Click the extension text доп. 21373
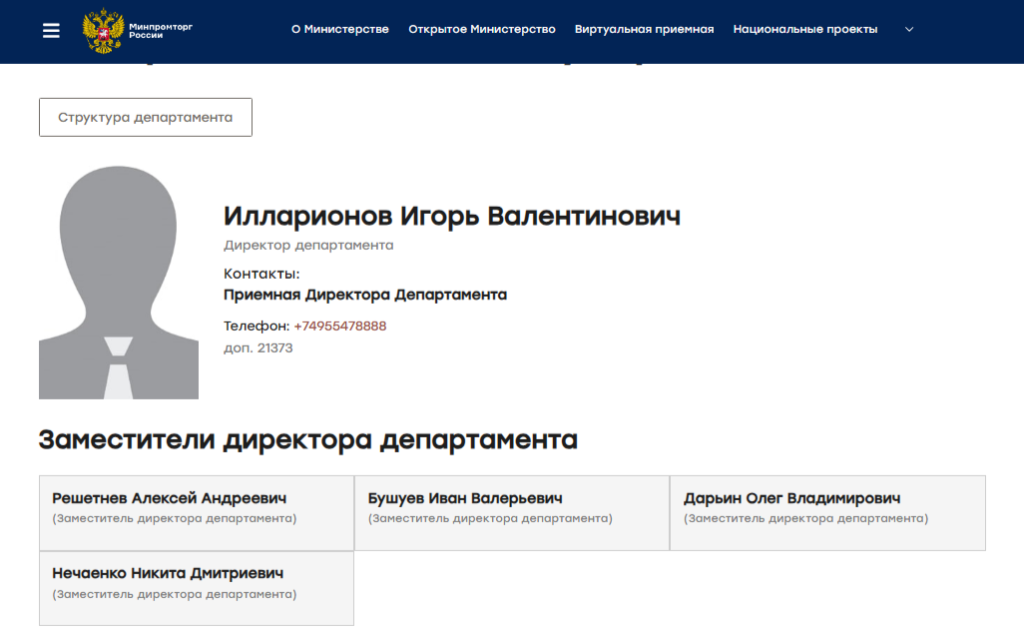The image size is (1024, 636). tap(258, 348)
